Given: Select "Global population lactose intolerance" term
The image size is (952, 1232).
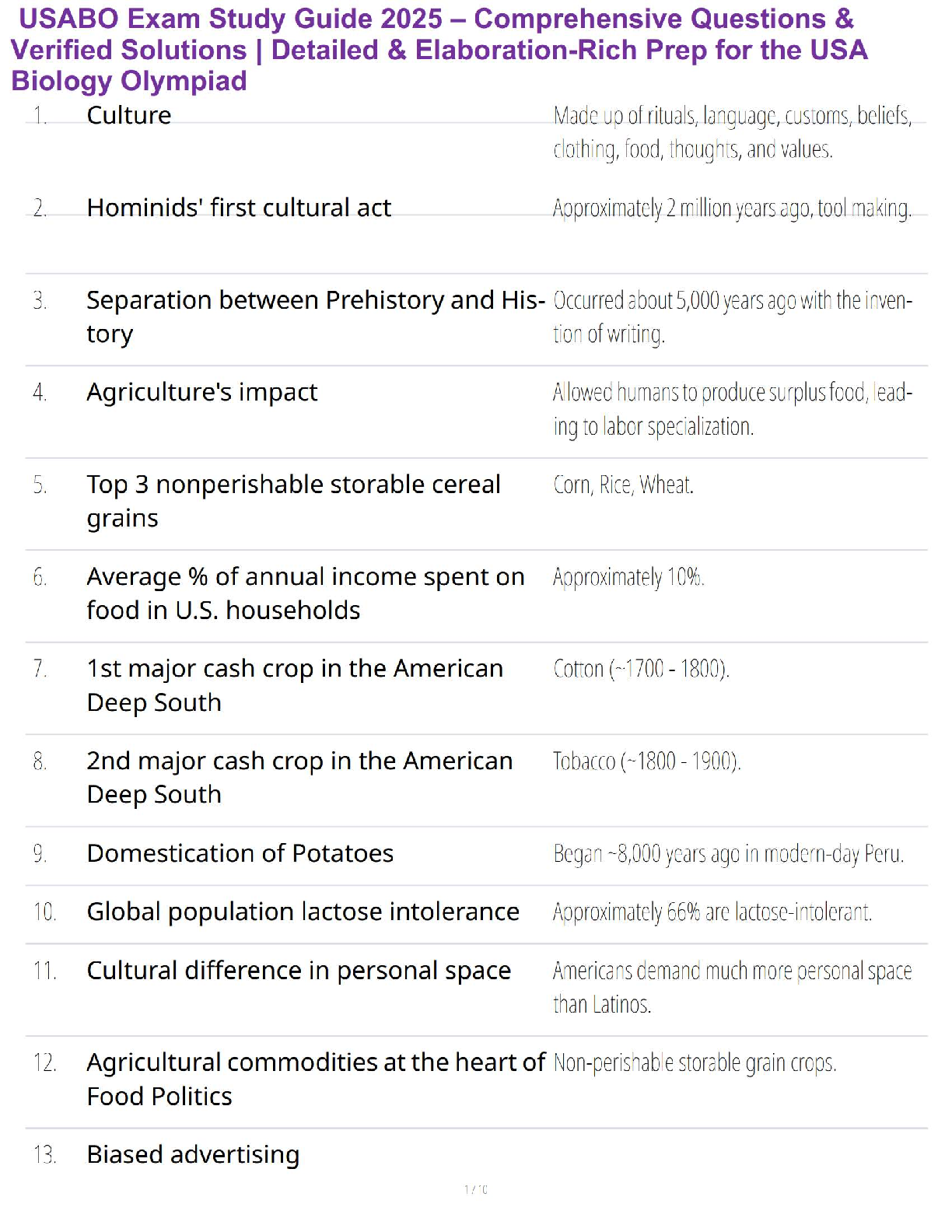Looking at the screenshot, I should pyautogui.click(x=303, y=912).
